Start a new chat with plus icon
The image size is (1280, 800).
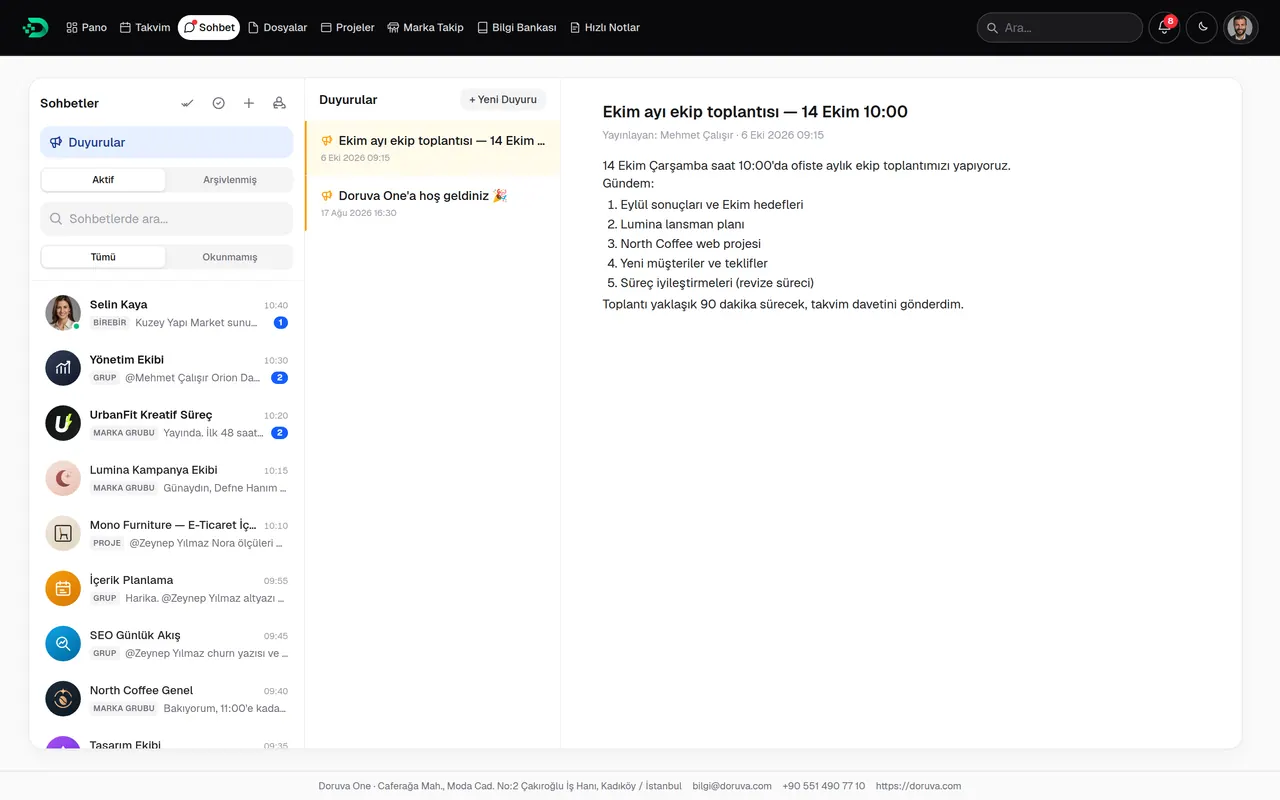click(249, 103)
